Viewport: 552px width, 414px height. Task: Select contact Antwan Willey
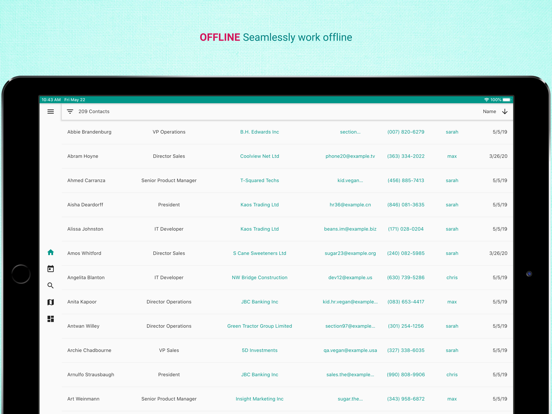point(83,326)
